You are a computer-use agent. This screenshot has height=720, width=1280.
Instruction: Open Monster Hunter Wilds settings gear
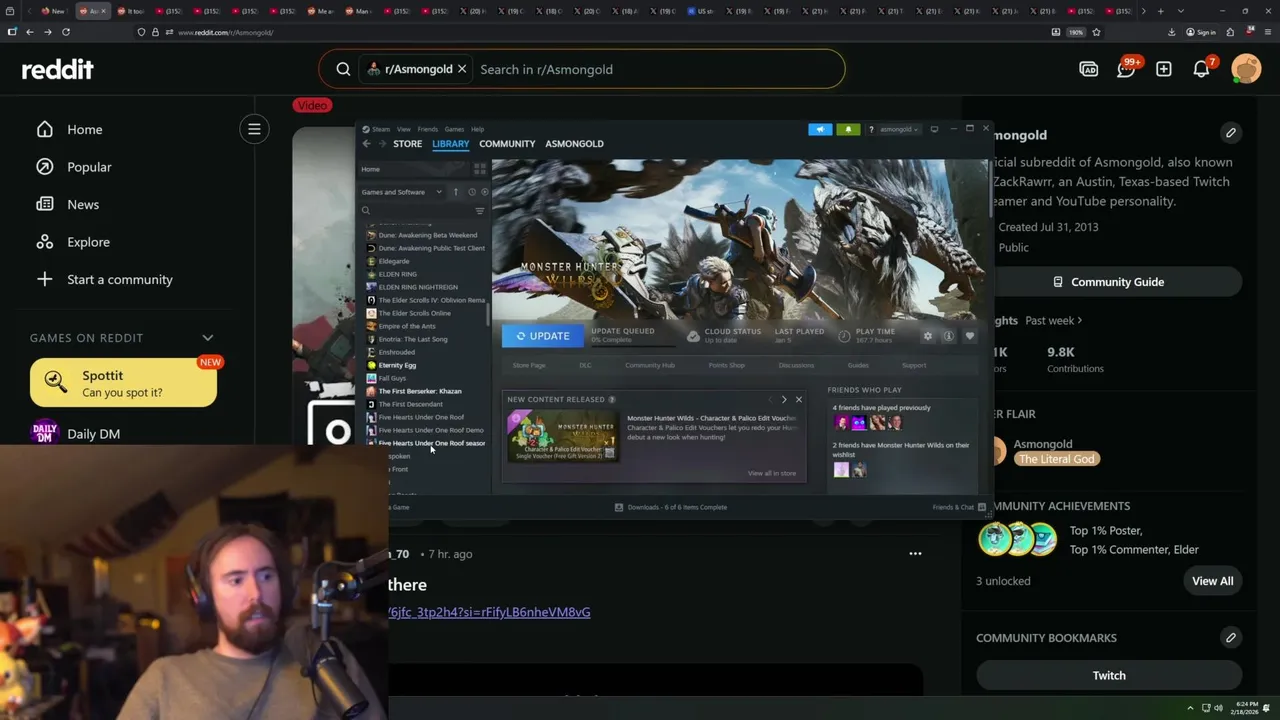coord(927,336)
